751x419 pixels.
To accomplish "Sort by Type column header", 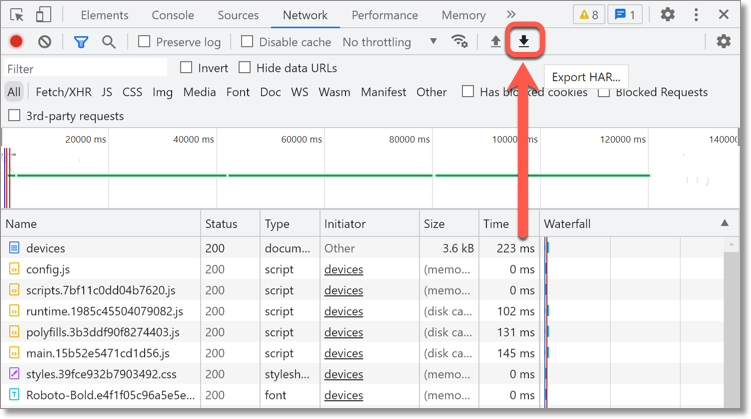I will pos(290,224).
